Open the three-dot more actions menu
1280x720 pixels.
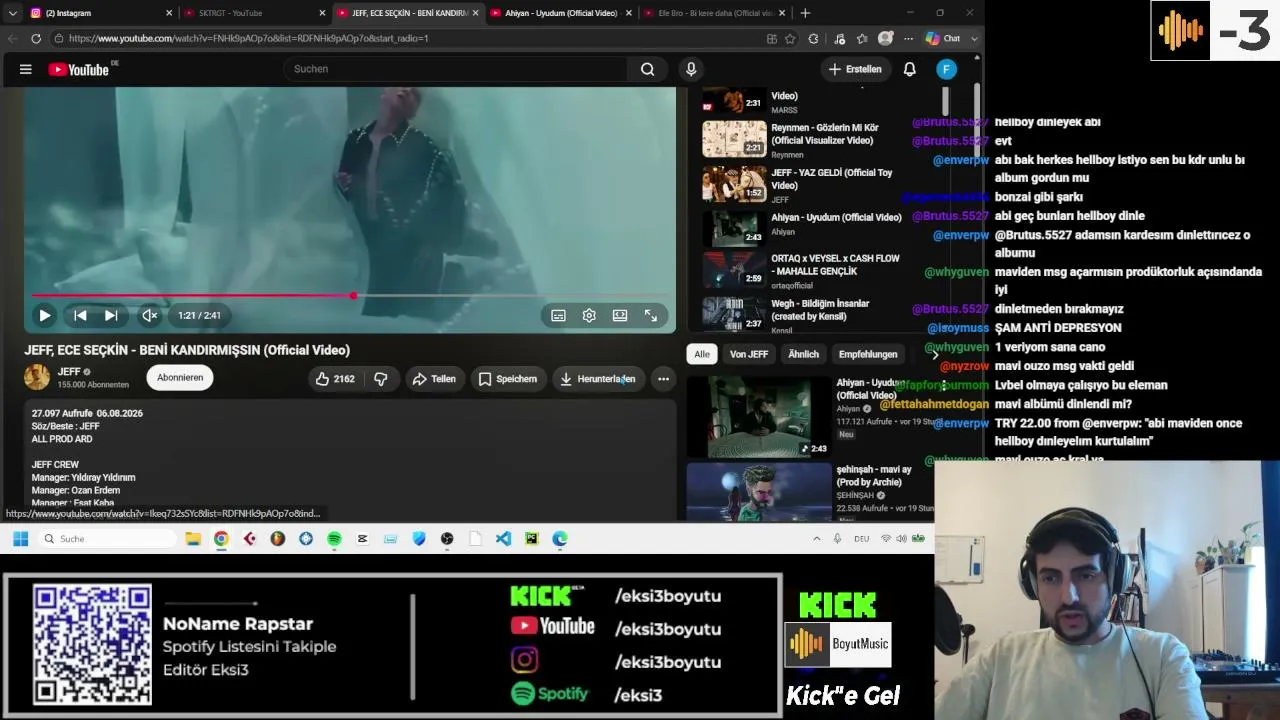pos(663,379)
